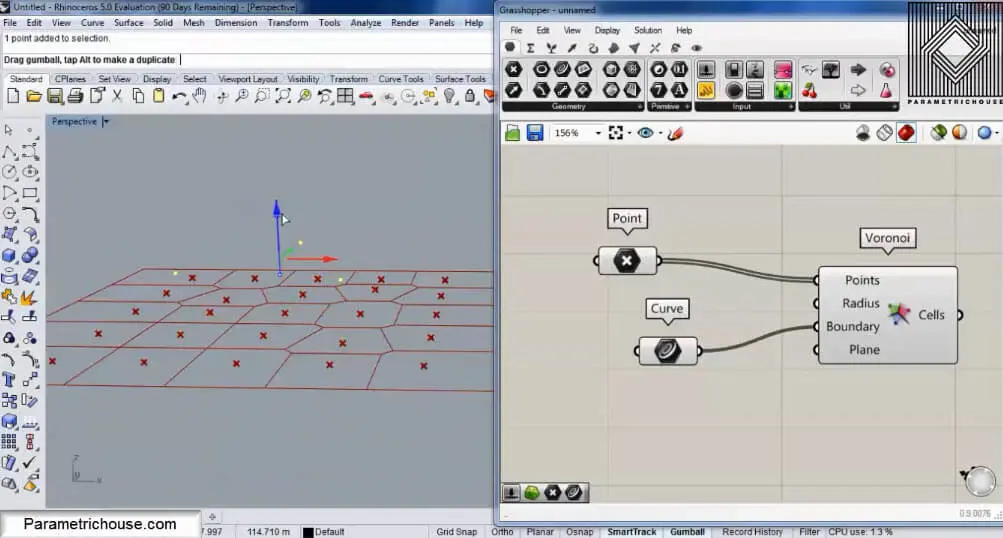Screen dimensions: 1003x538
Task: Select the Point parameter node on canvas
Action: click(x=627, y=260)
